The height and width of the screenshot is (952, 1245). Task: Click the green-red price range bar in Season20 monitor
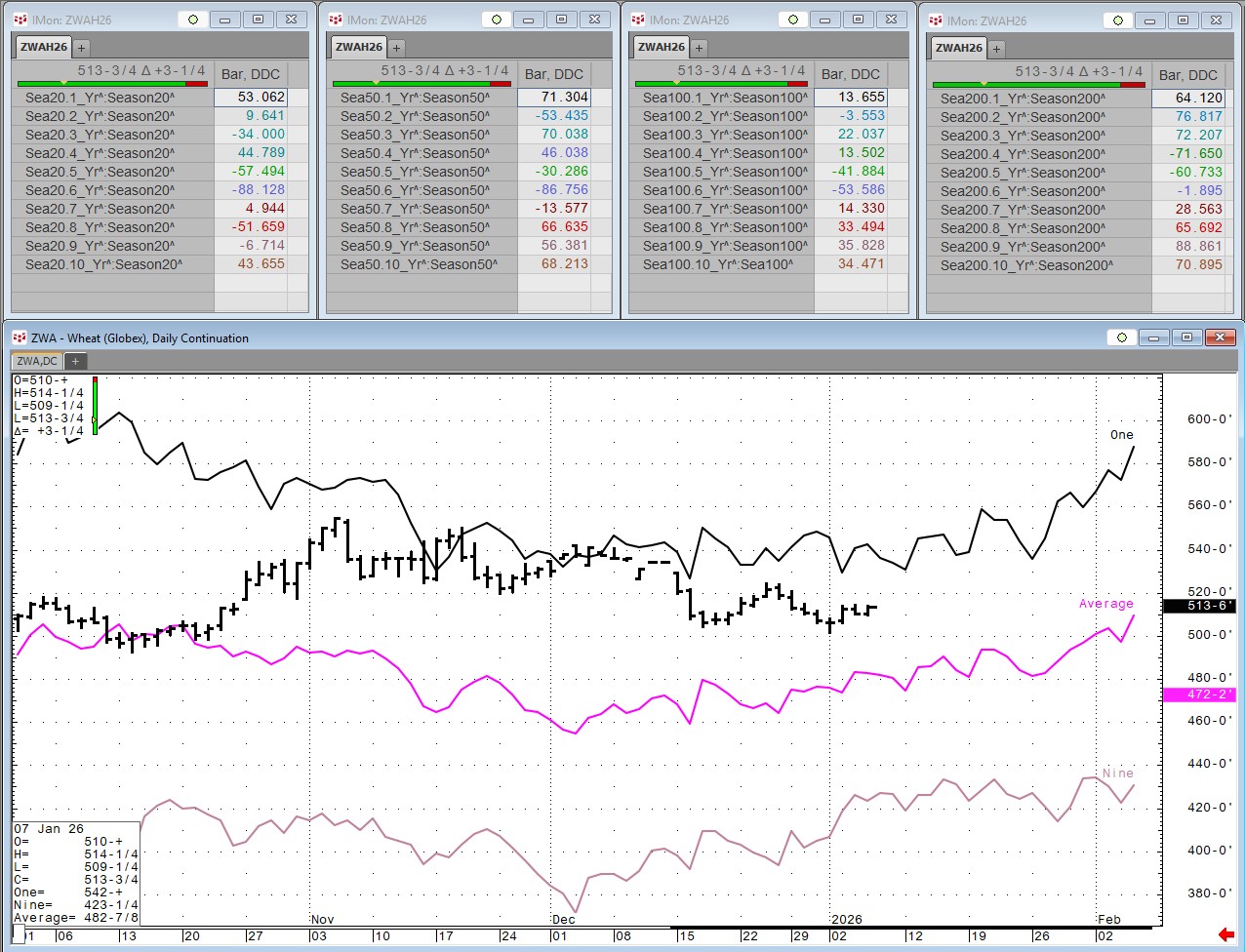112,84
